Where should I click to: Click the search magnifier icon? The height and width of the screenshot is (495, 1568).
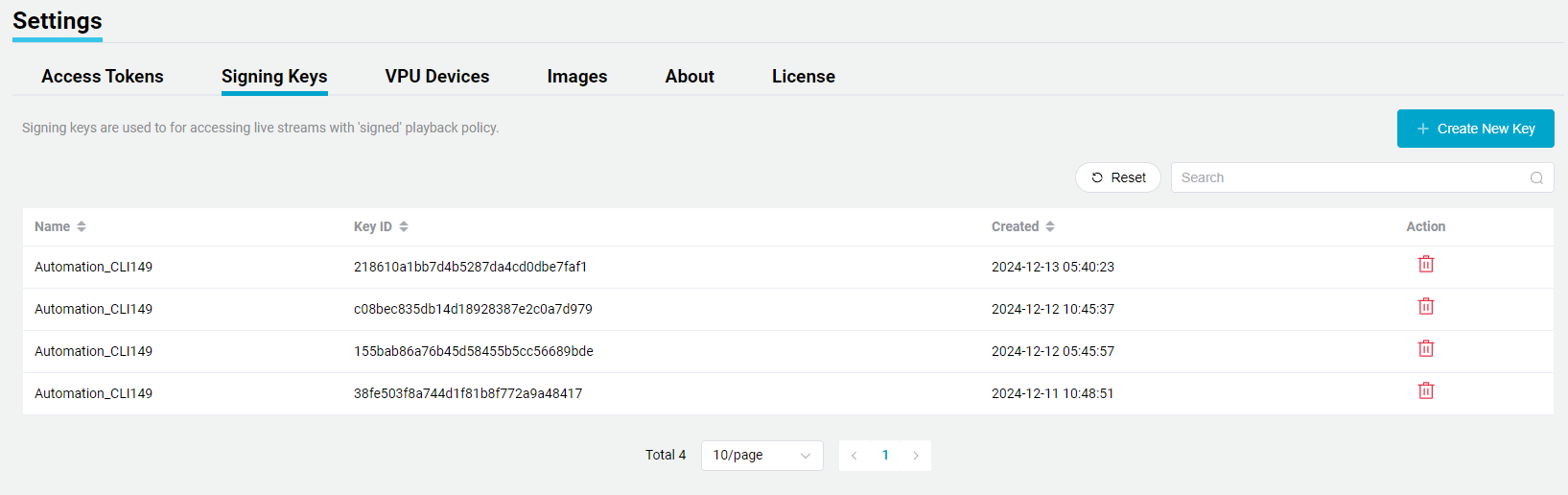[1535, 178]
